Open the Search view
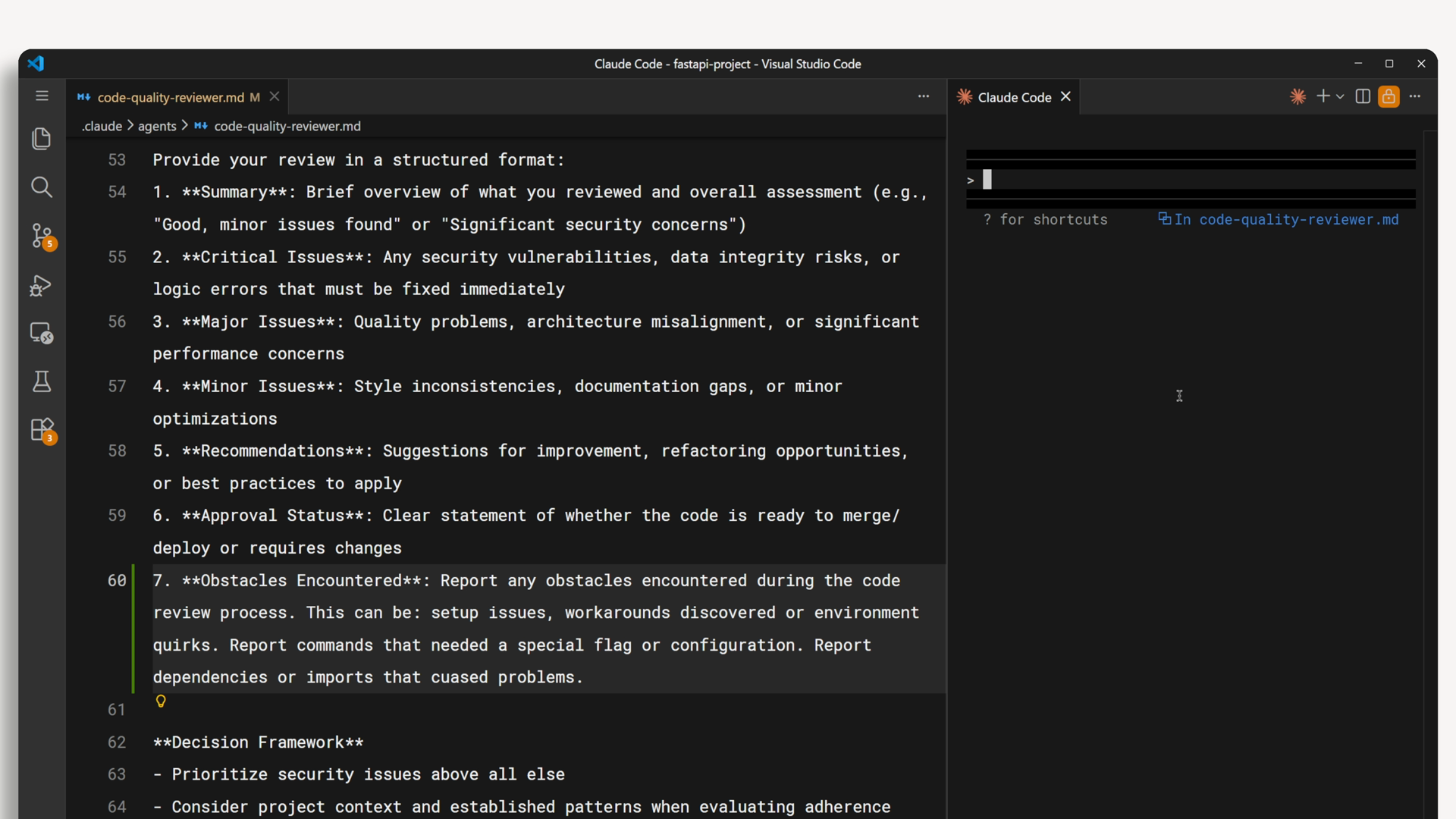Image resolution: width=1456 pixels, height=819 pixels. 42,187
